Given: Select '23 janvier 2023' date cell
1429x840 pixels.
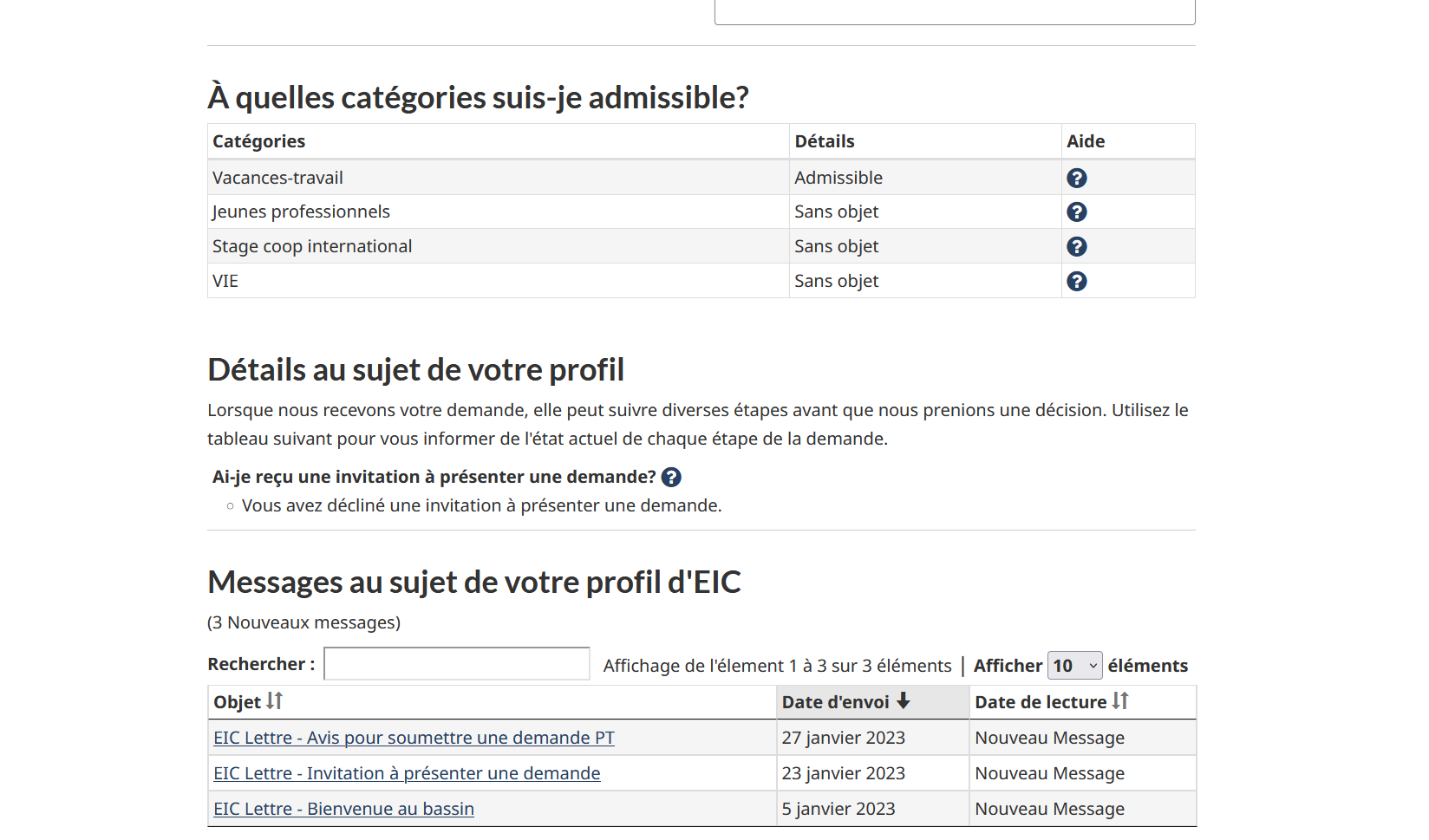Looking at the screenshot, I should 872,773.
